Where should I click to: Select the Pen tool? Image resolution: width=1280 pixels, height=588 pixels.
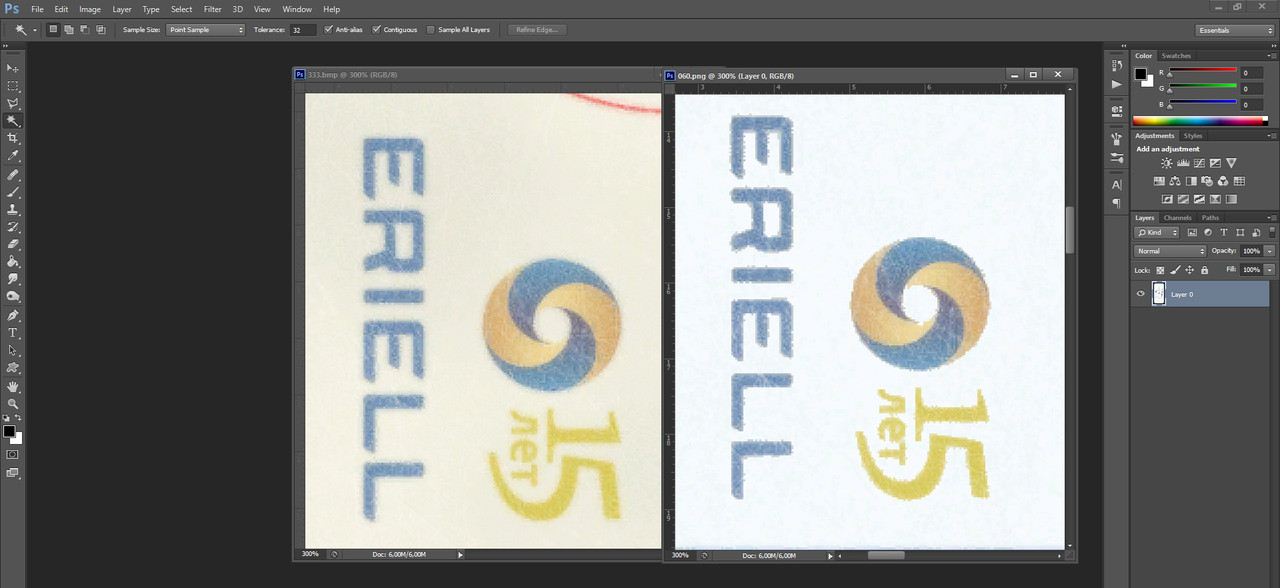[13, 315]
